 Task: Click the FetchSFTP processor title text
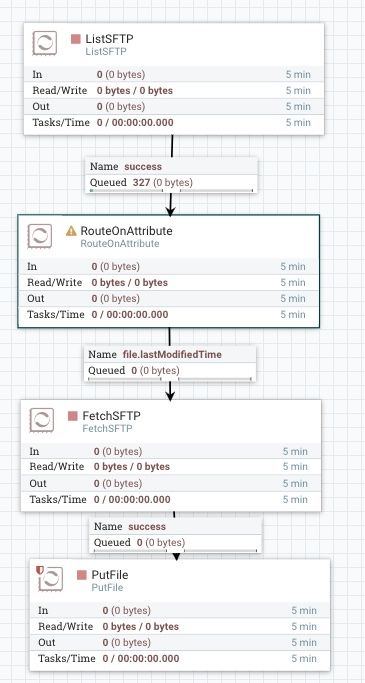pos(112,416)
